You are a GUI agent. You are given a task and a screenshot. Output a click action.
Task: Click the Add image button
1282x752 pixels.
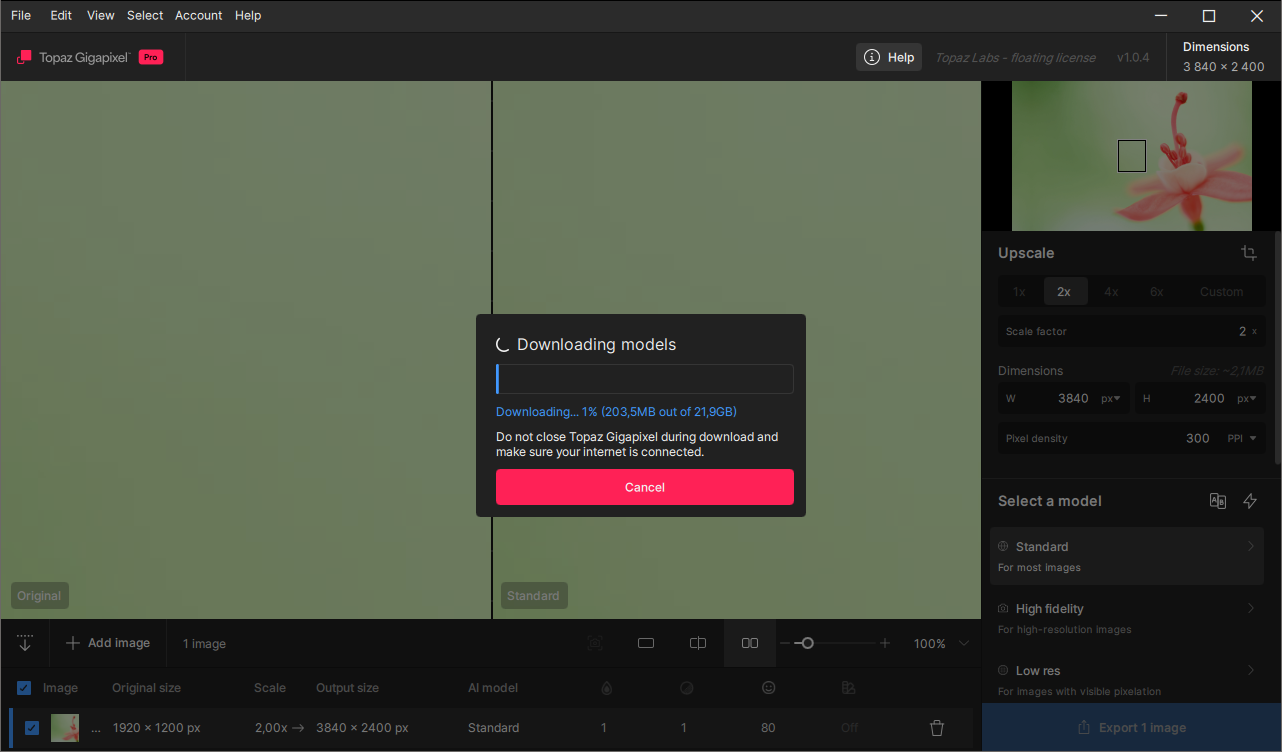point(108,643)
